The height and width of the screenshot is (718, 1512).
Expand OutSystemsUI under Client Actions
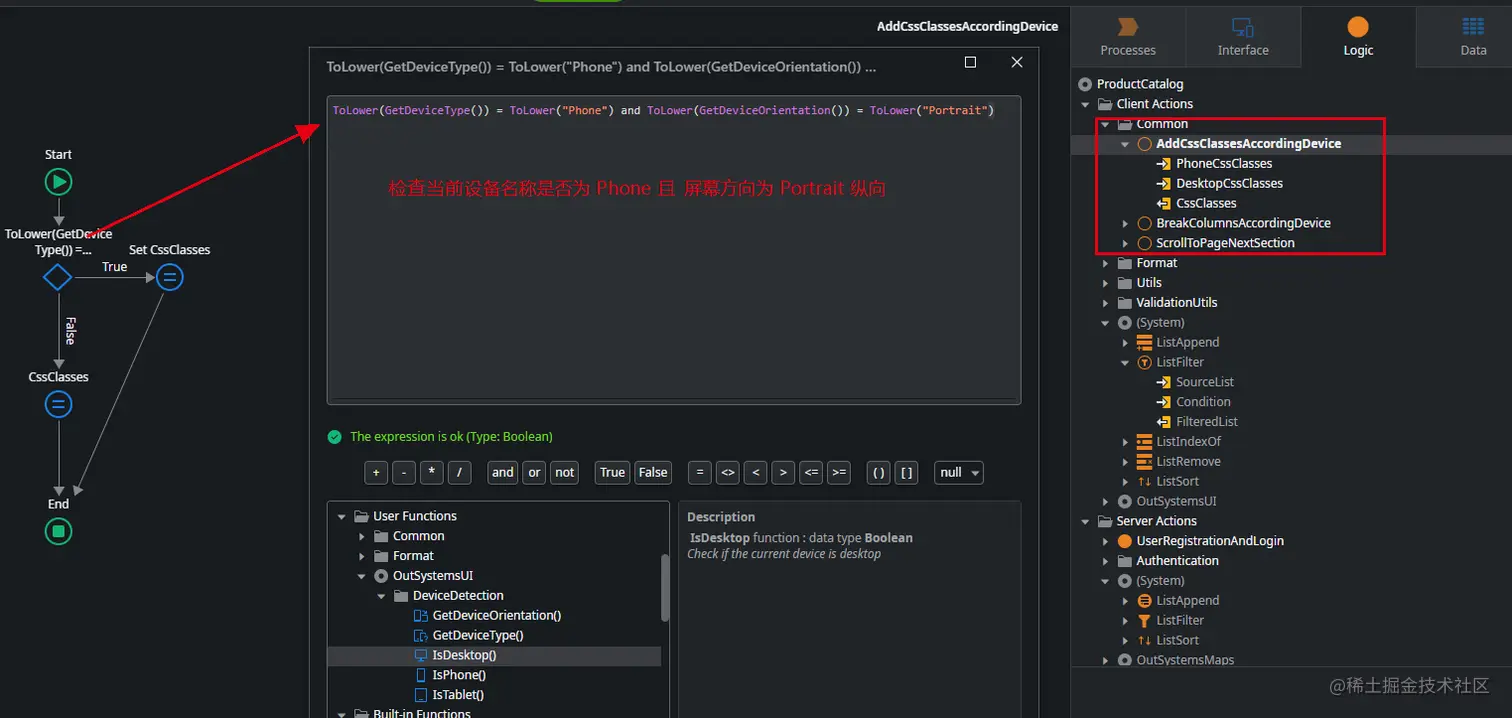click(1105, 501)
